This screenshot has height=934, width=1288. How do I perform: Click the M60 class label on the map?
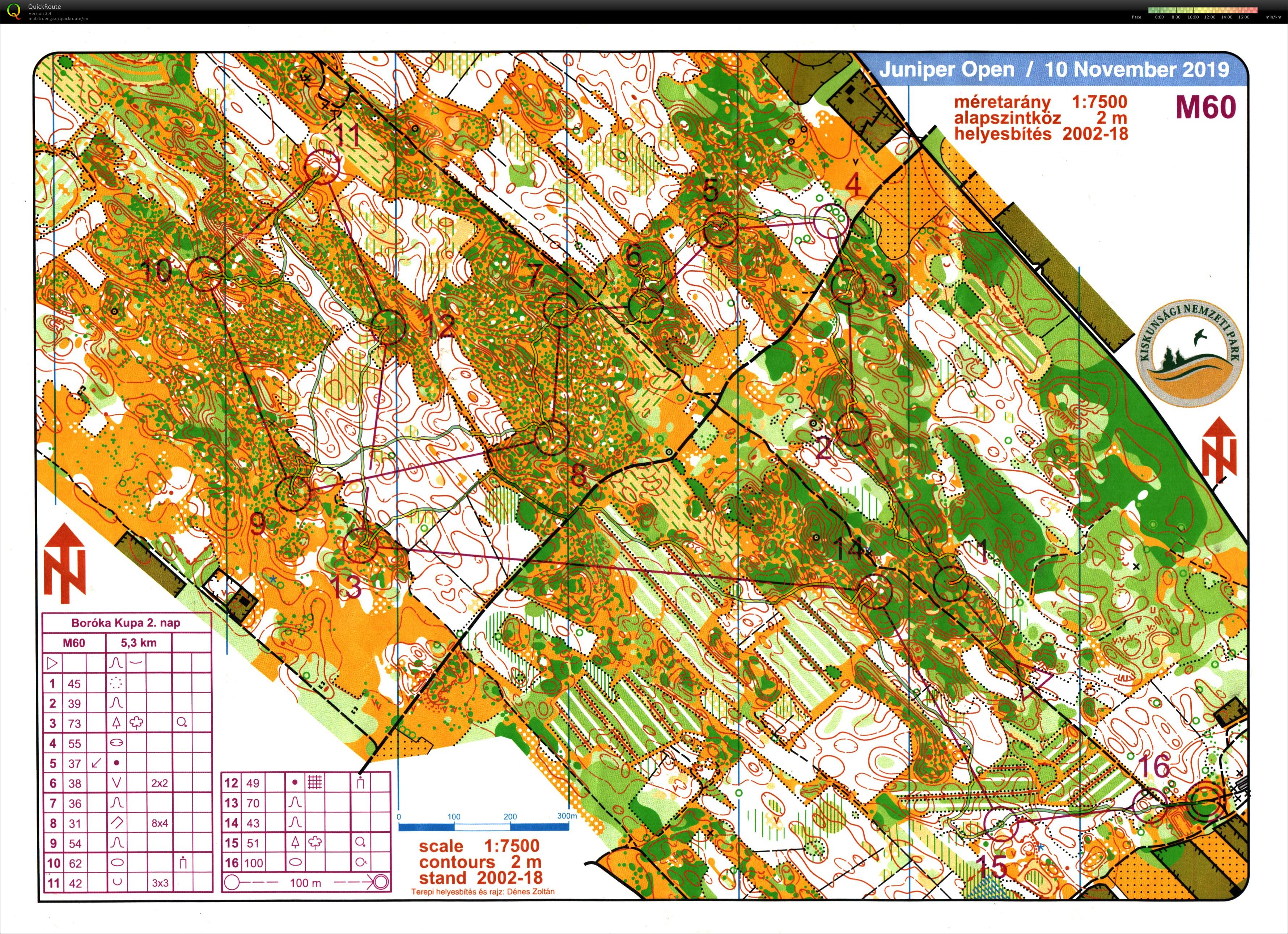[x=1205, y=107]
